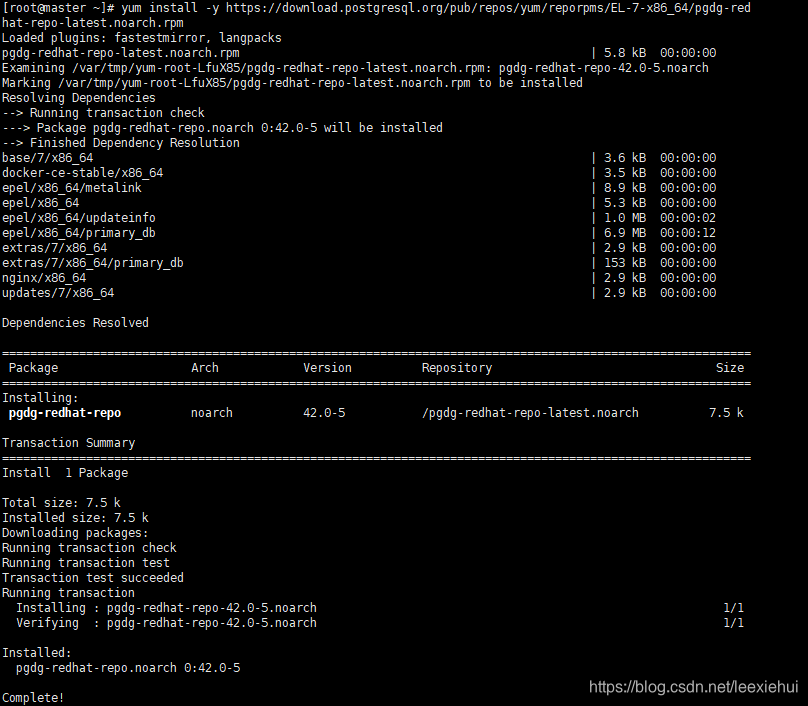Click the Size column header
The image size is (808, 706).
click(x=730, y=368)
